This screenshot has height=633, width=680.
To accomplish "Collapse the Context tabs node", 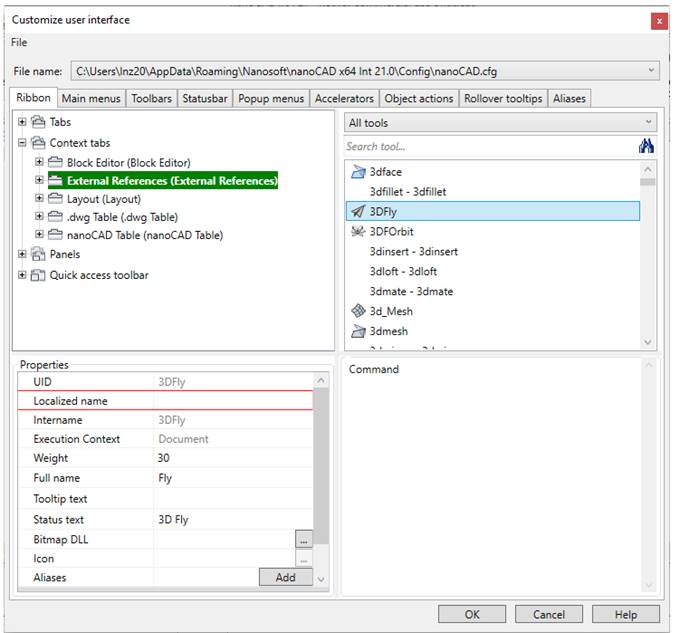I will pos(23,143).
